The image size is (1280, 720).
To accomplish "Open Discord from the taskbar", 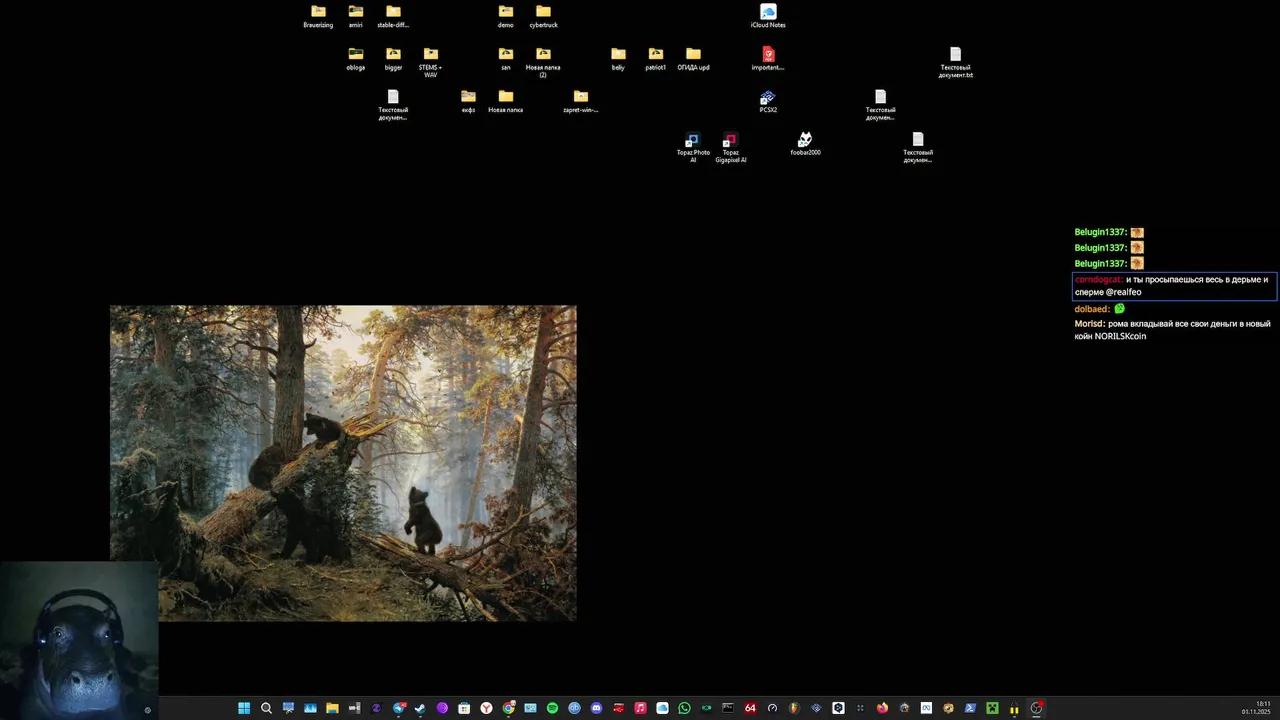I will (x=596, y=708).
